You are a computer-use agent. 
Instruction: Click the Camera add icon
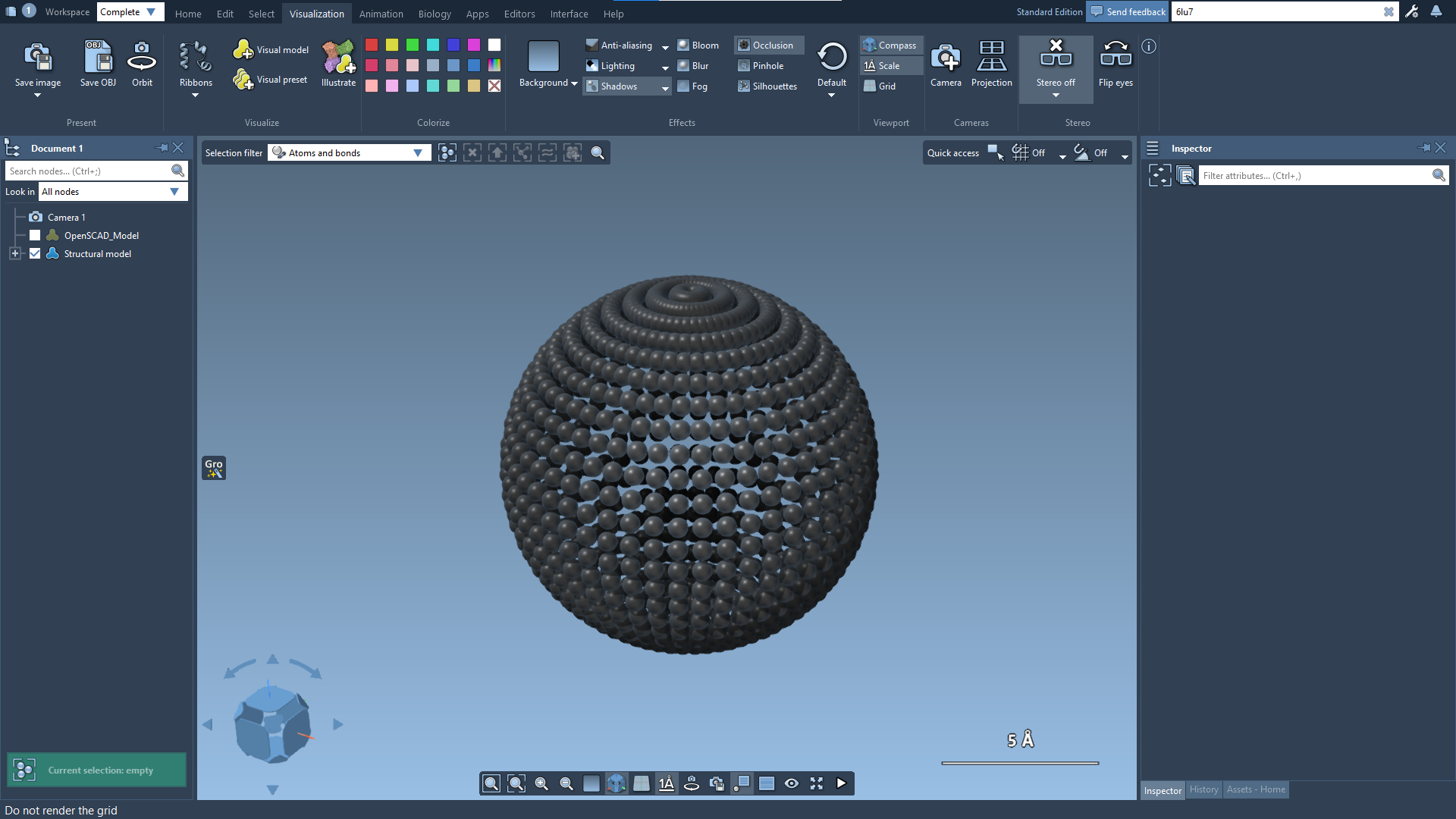pos(946,58)
